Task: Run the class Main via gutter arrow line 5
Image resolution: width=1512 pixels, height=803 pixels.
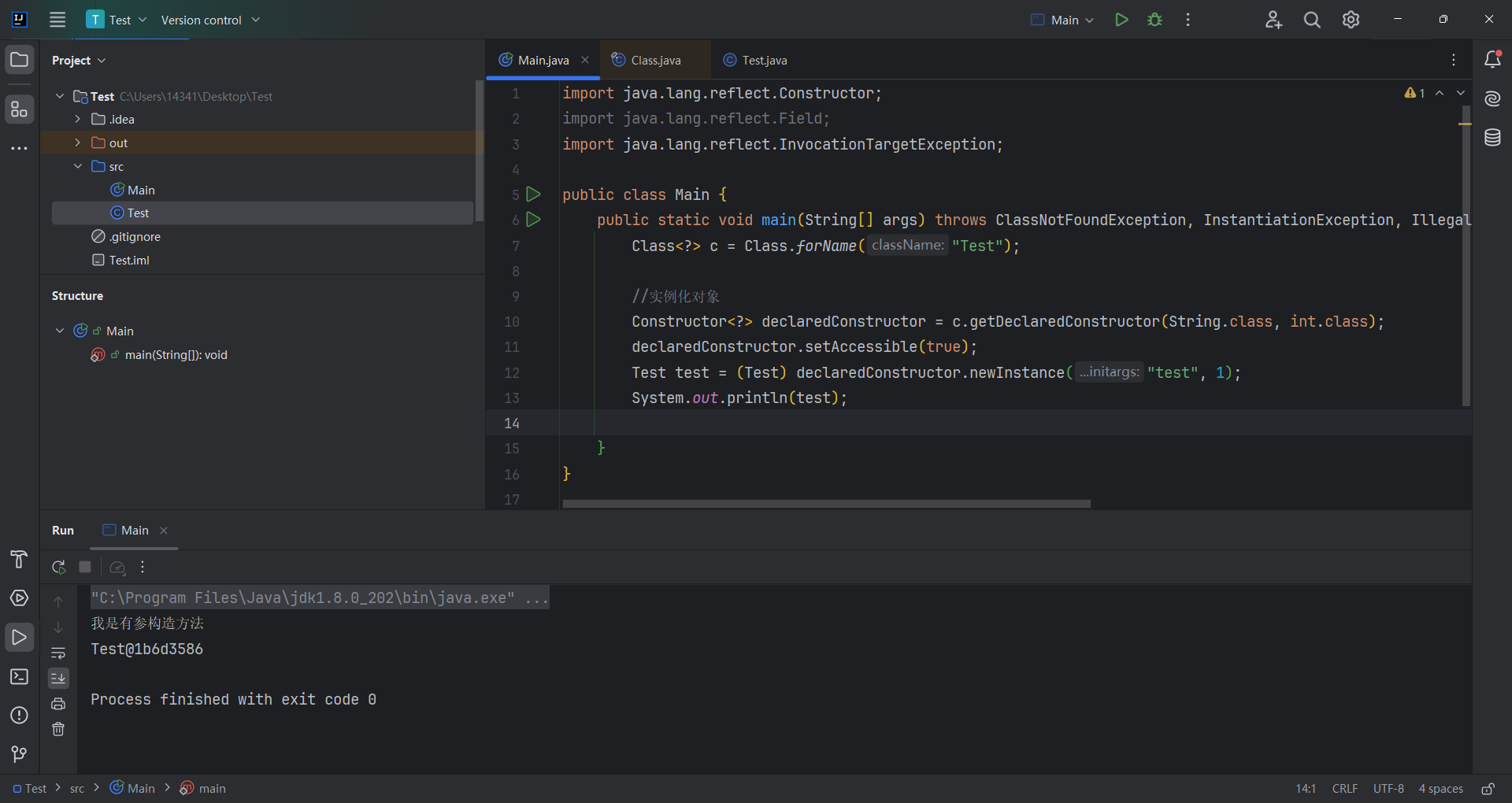Action: click(x=533, y=194)
